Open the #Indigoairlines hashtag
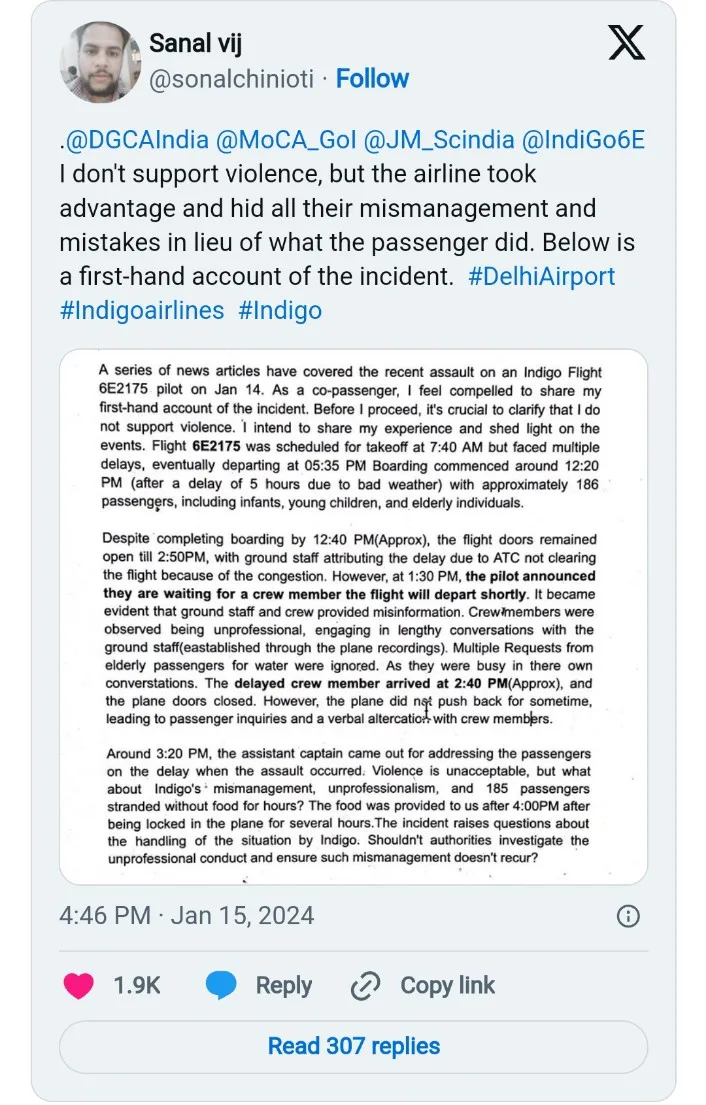Screen dimensions: 706x1105 (142, 311)
